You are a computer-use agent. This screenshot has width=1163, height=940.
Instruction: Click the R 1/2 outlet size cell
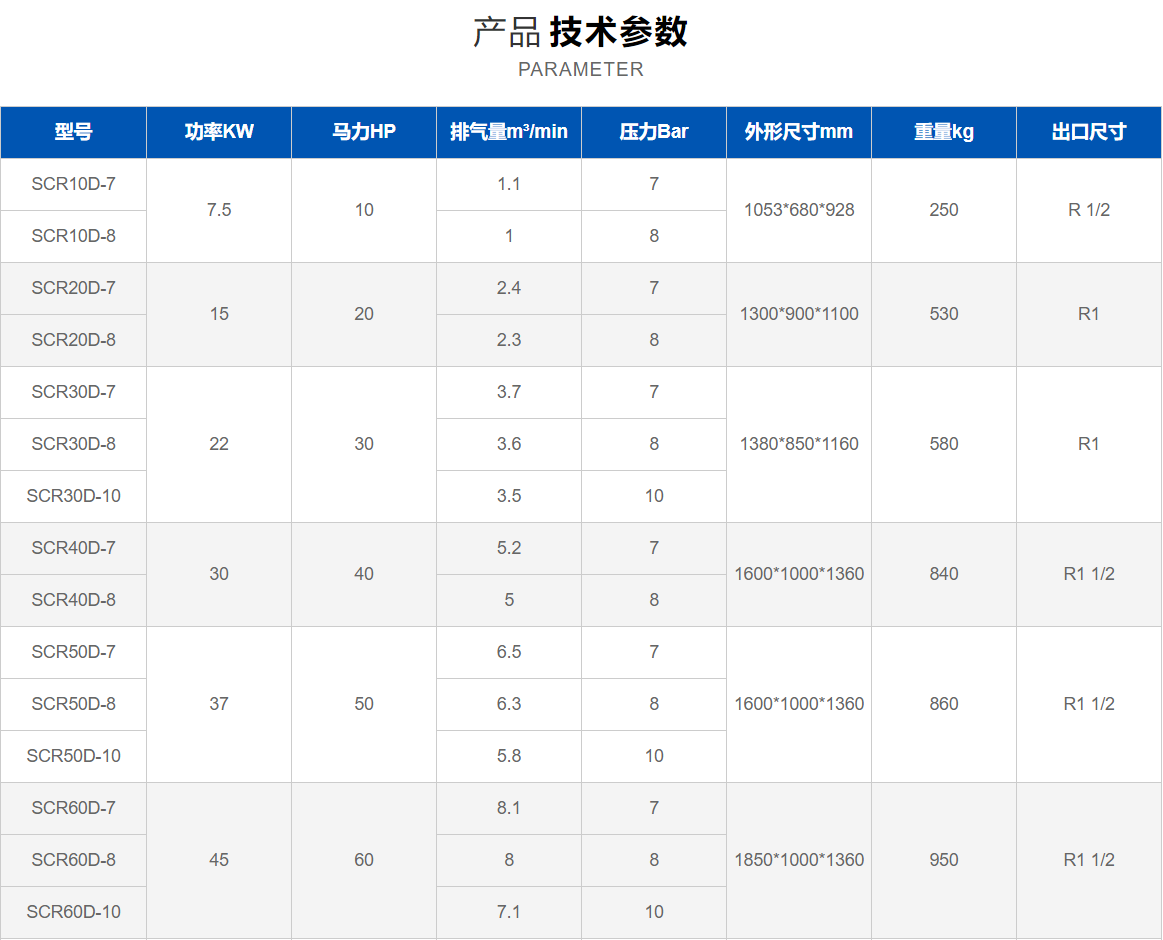click(1089, 210)
